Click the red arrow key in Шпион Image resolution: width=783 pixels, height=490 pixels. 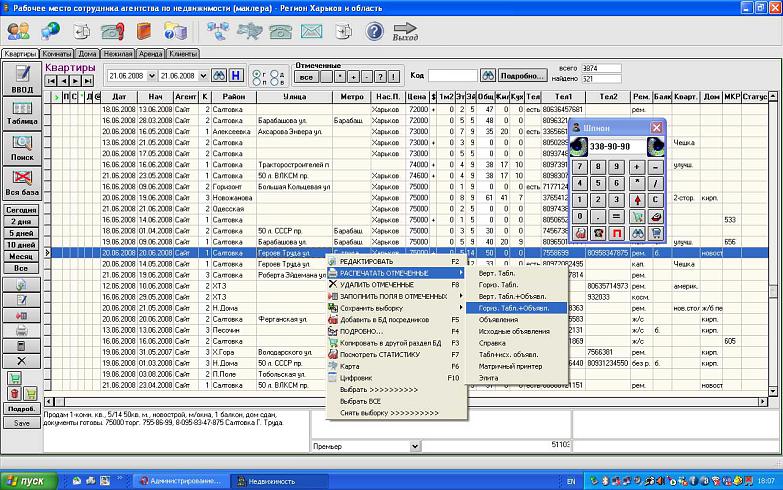pos(637,200)
